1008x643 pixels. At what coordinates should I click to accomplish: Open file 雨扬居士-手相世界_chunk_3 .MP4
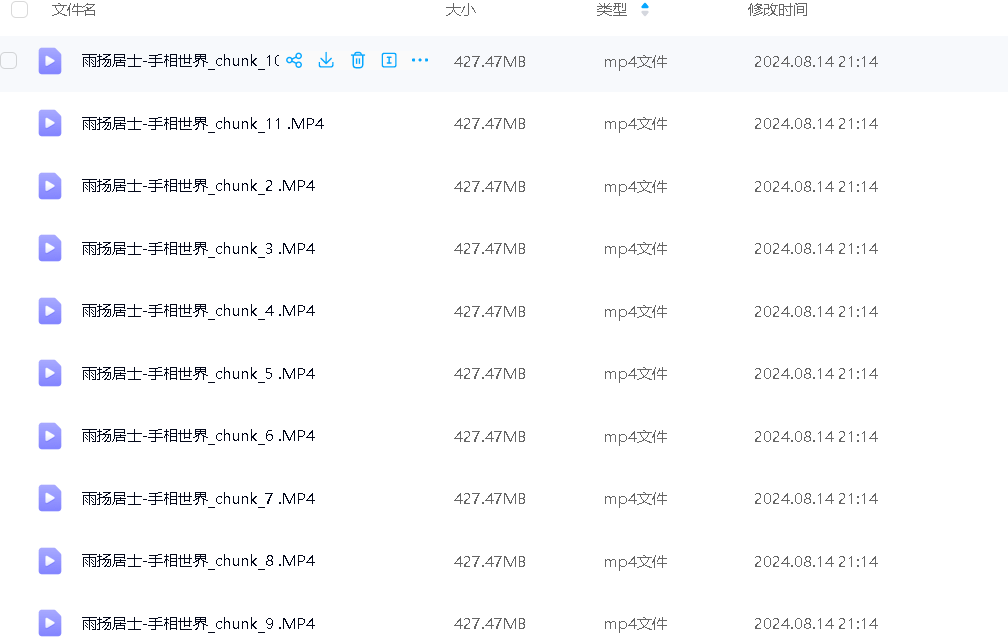point(198,249)
